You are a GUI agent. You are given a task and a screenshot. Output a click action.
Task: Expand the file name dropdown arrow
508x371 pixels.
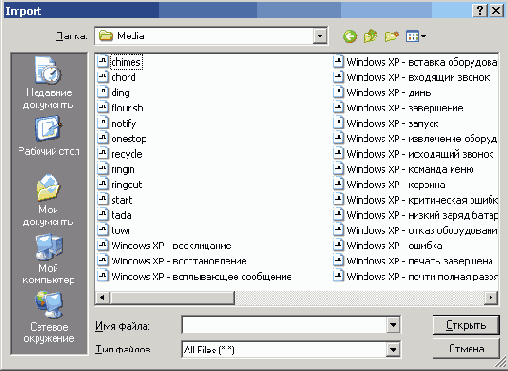click(393, 325)
